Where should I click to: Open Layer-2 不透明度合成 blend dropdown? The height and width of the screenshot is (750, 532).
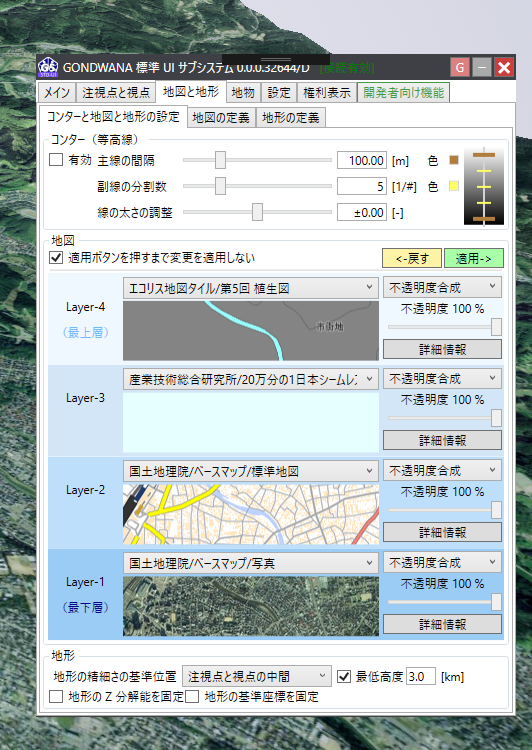(442, 471)
